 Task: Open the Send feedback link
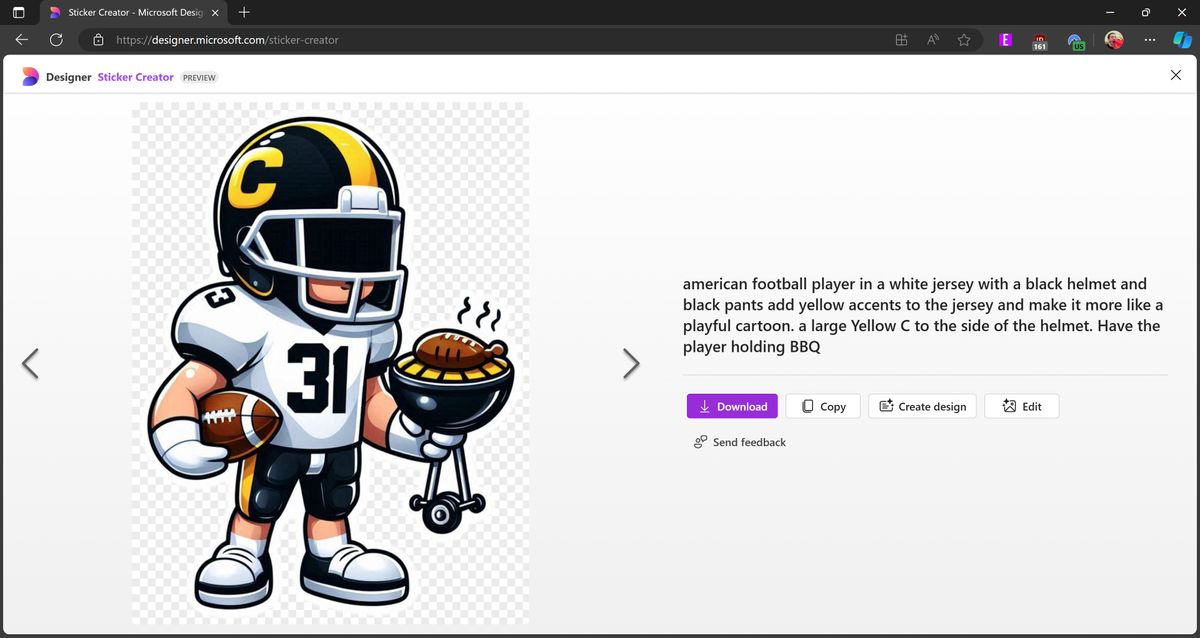tap(740, 442)
